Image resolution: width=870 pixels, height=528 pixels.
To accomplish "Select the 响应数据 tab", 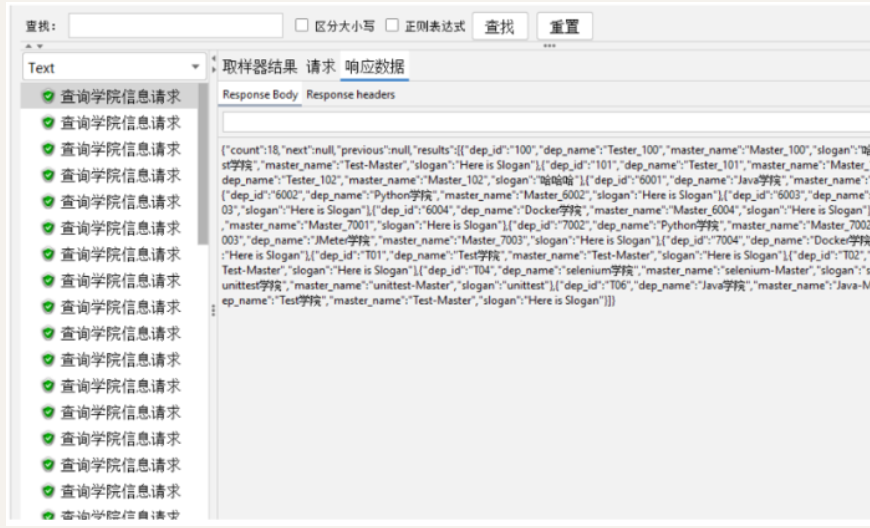I will 375,67.
